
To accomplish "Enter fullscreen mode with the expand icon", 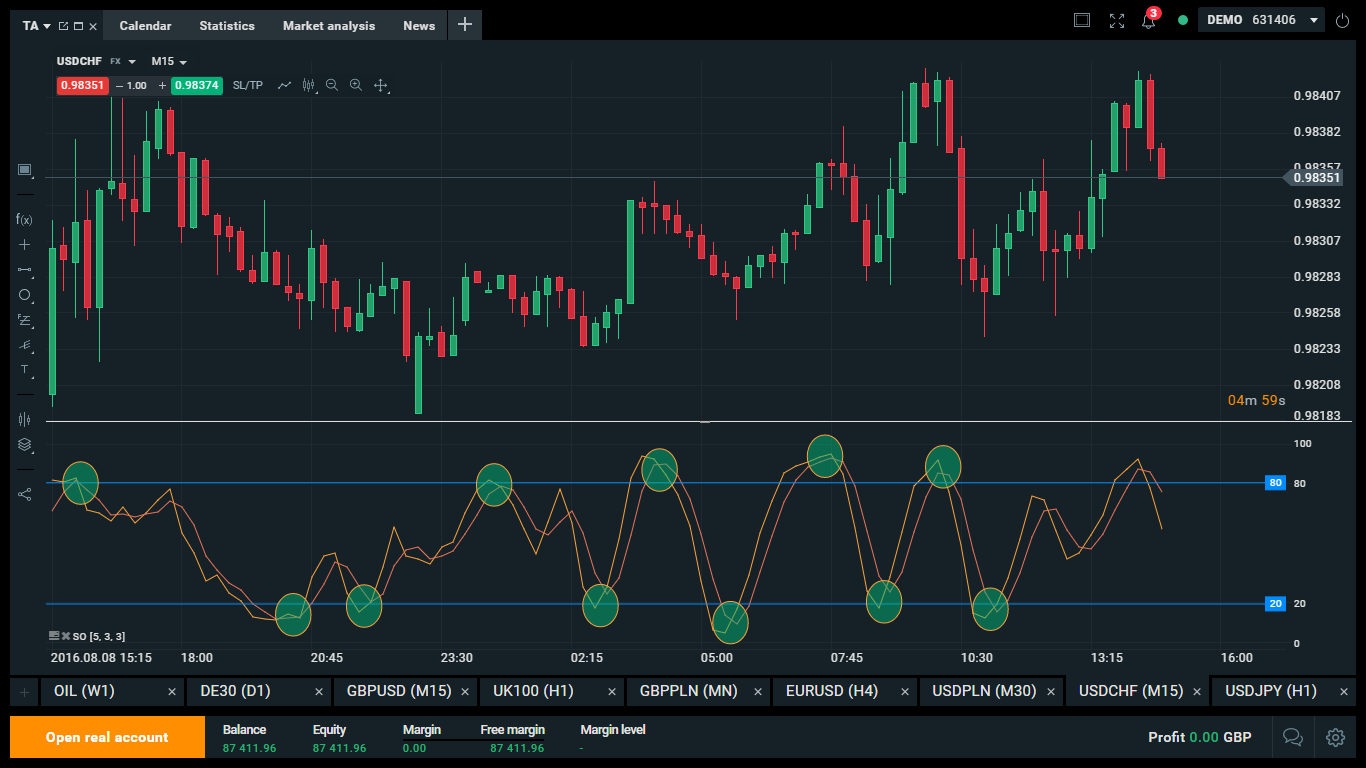I will (x=1117, y=21).
